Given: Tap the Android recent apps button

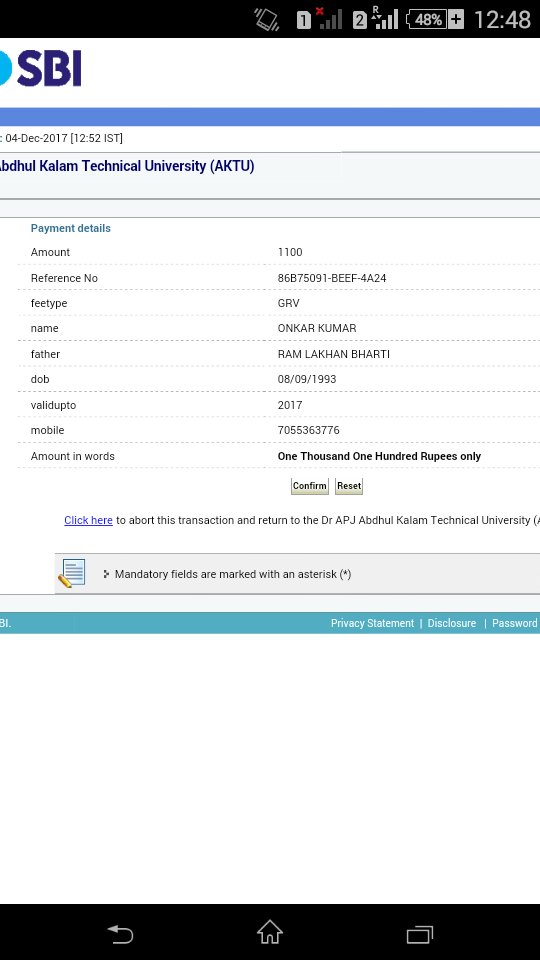Looking at the screenshot, I should click(x=419, y=934).
